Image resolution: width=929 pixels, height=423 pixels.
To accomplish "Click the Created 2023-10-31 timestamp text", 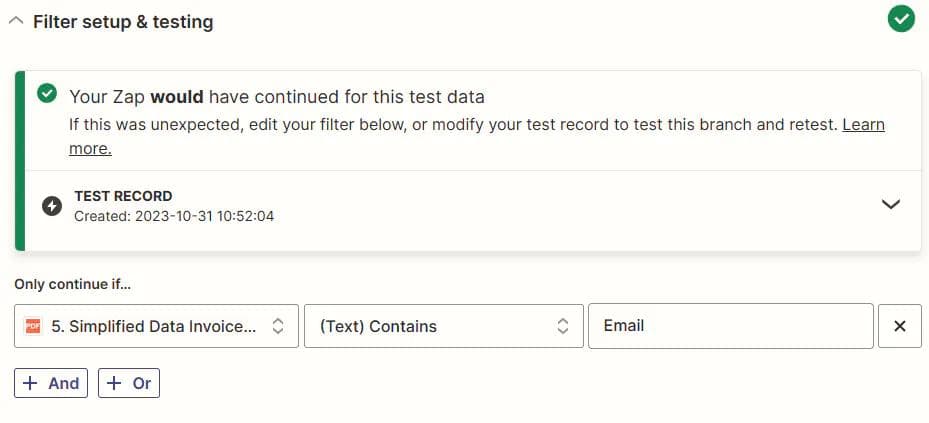I will (174, 215).
